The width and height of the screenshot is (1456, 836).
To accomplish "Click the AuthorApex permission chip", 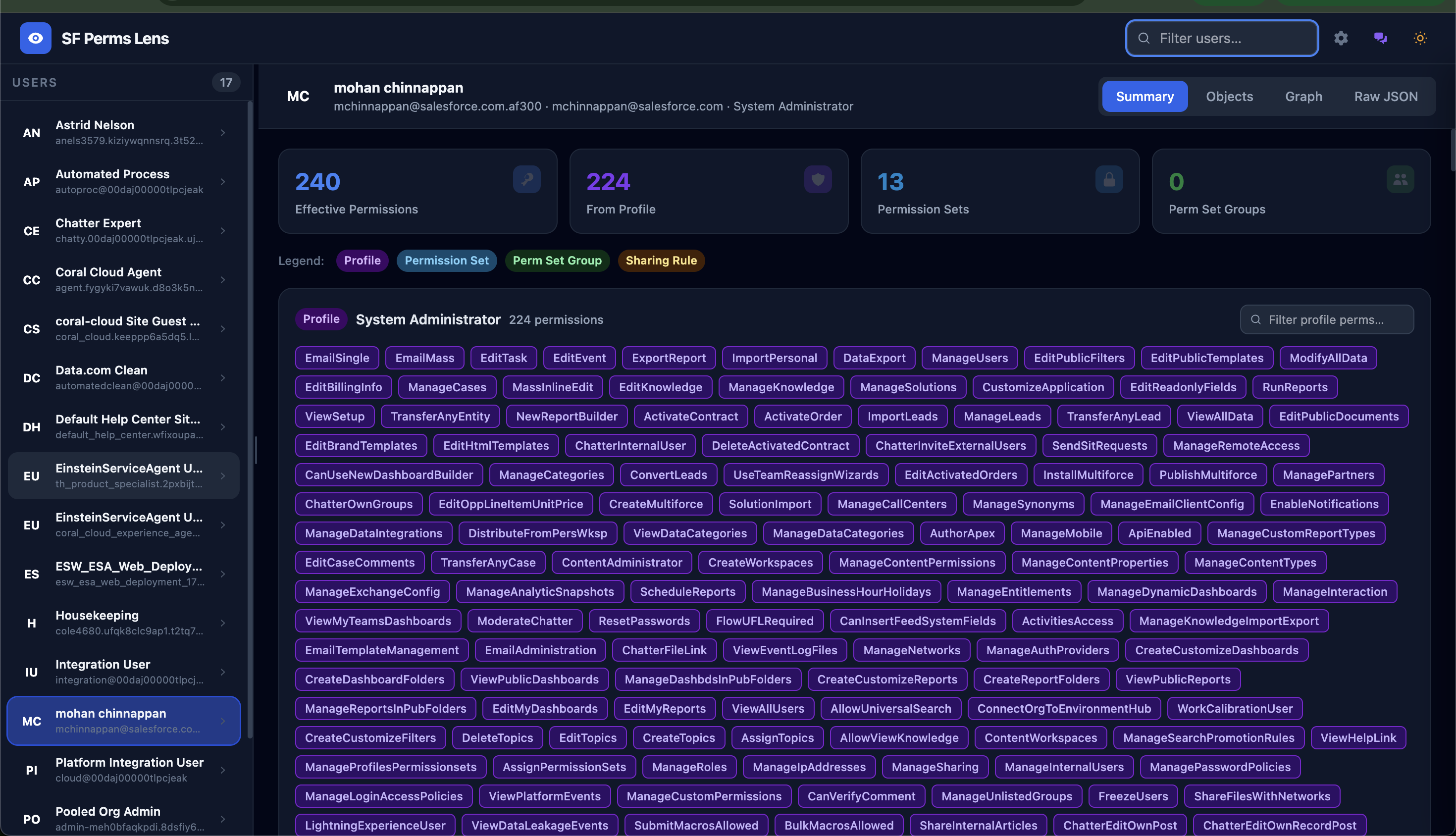I will pyautogui.click(x=962, y=533).
